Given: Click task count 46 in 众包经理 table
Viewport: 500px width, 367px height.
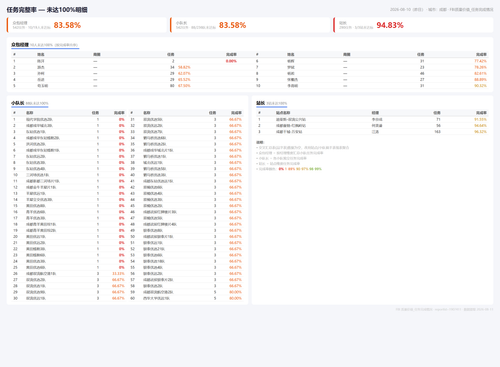Looking at the screenshot, I should 422,73.
